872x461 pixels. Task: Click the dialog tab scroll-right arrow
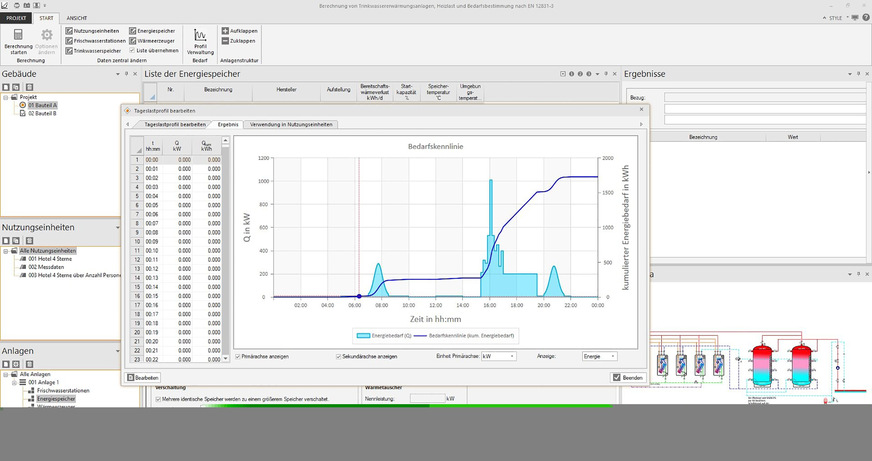(x=641, y=125)
